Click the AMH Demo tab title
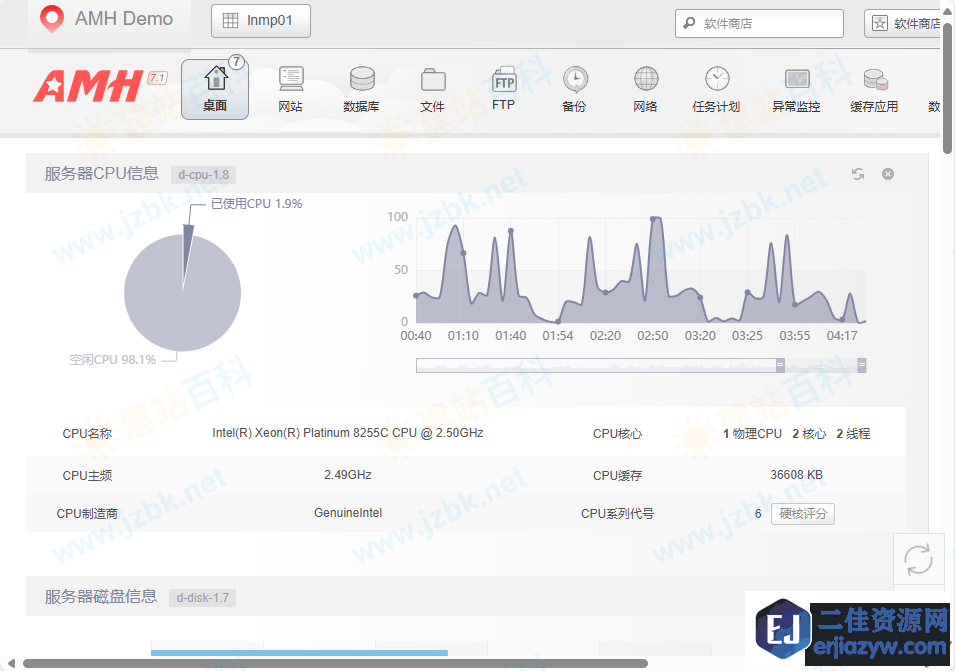 pos(124,19)
